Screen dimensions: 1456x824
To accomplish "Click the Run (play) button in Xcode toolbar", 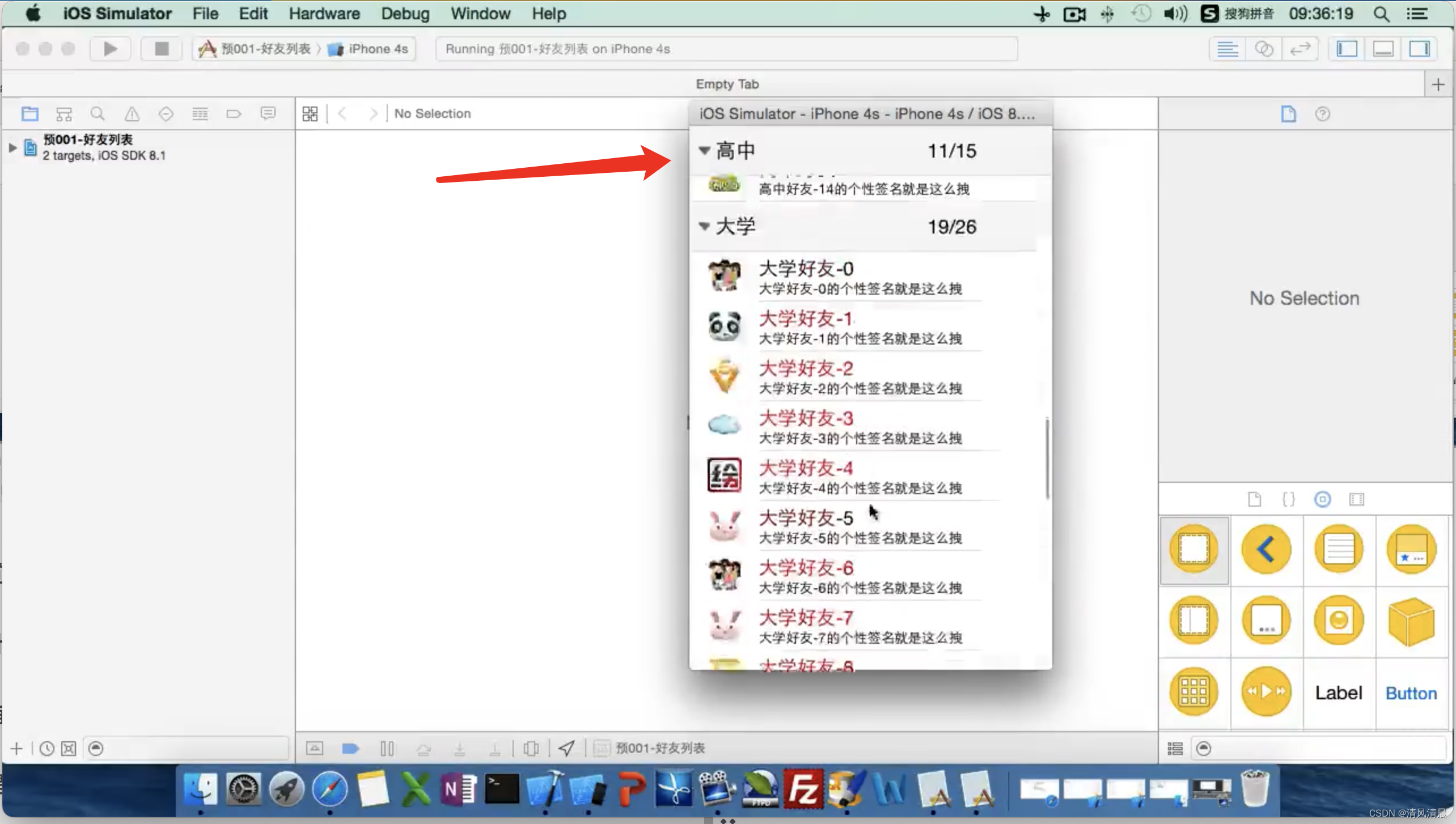I will [111, 49].
